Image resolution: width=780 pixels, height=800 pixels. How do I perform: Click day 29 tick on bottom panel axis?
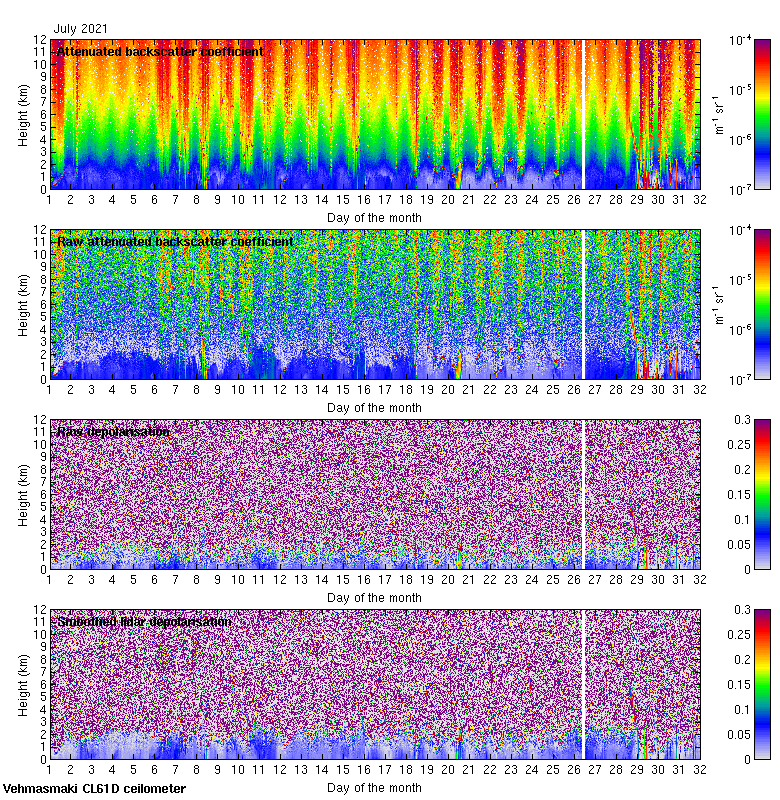[x=637, y=770]
